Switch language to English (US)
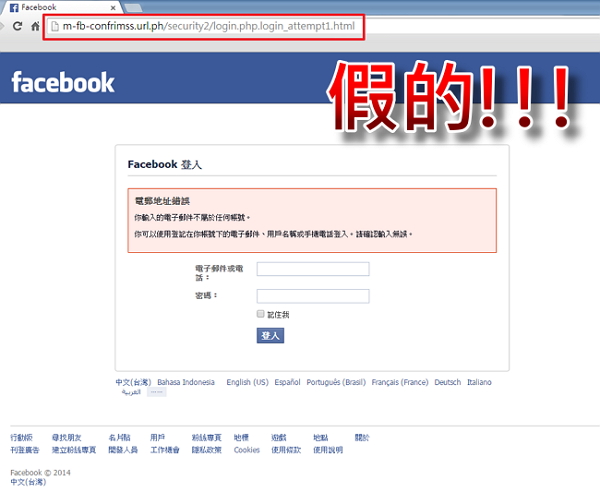This screenshot has height=492, width=600. click(247, 382)
